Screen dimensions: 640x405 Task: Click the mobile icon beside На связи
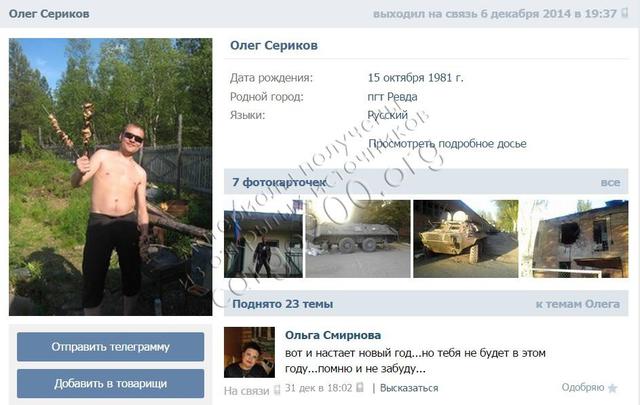[x=277, y=390]
